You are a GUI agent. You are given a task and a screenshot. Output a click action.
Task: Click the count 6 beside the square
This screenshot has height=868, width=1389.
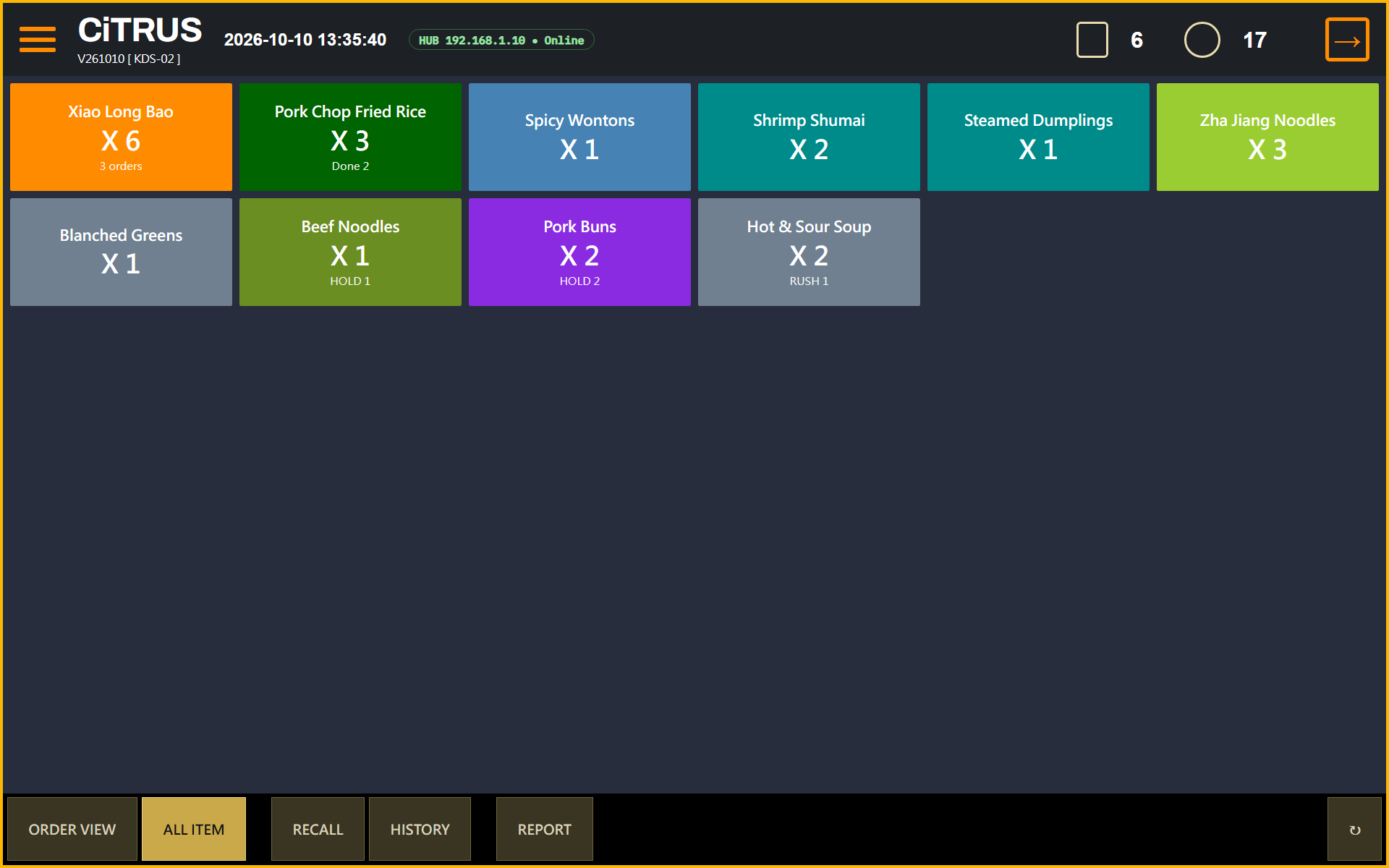pyautogui.click(x=1137, y=40)
